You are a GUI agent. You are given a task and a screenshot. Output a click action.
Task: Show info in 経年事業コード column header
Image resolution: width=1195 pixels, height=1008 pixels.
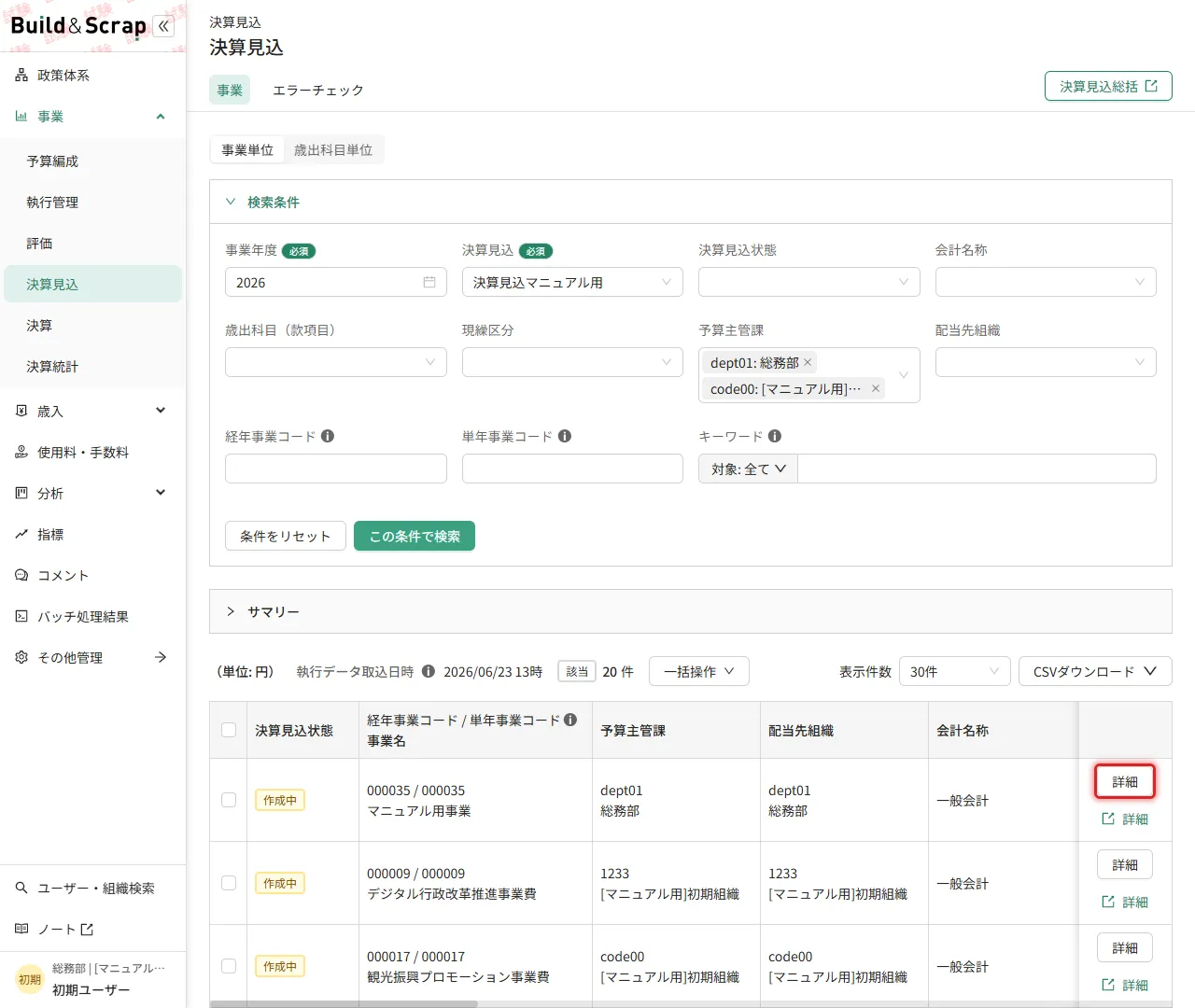coord(570,720)
